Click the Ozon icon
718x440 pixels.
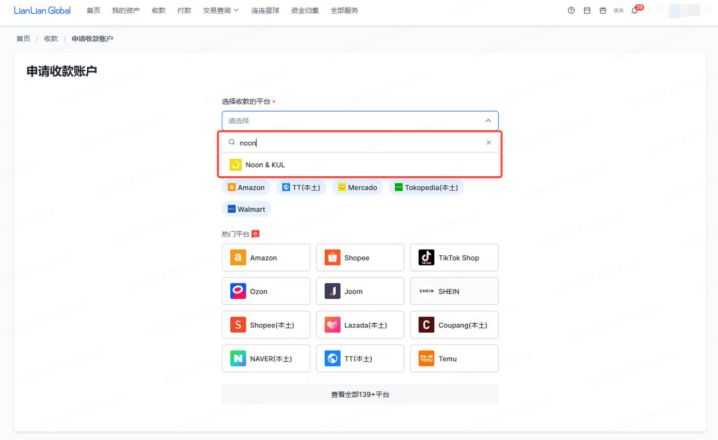(x=238, y=291)
